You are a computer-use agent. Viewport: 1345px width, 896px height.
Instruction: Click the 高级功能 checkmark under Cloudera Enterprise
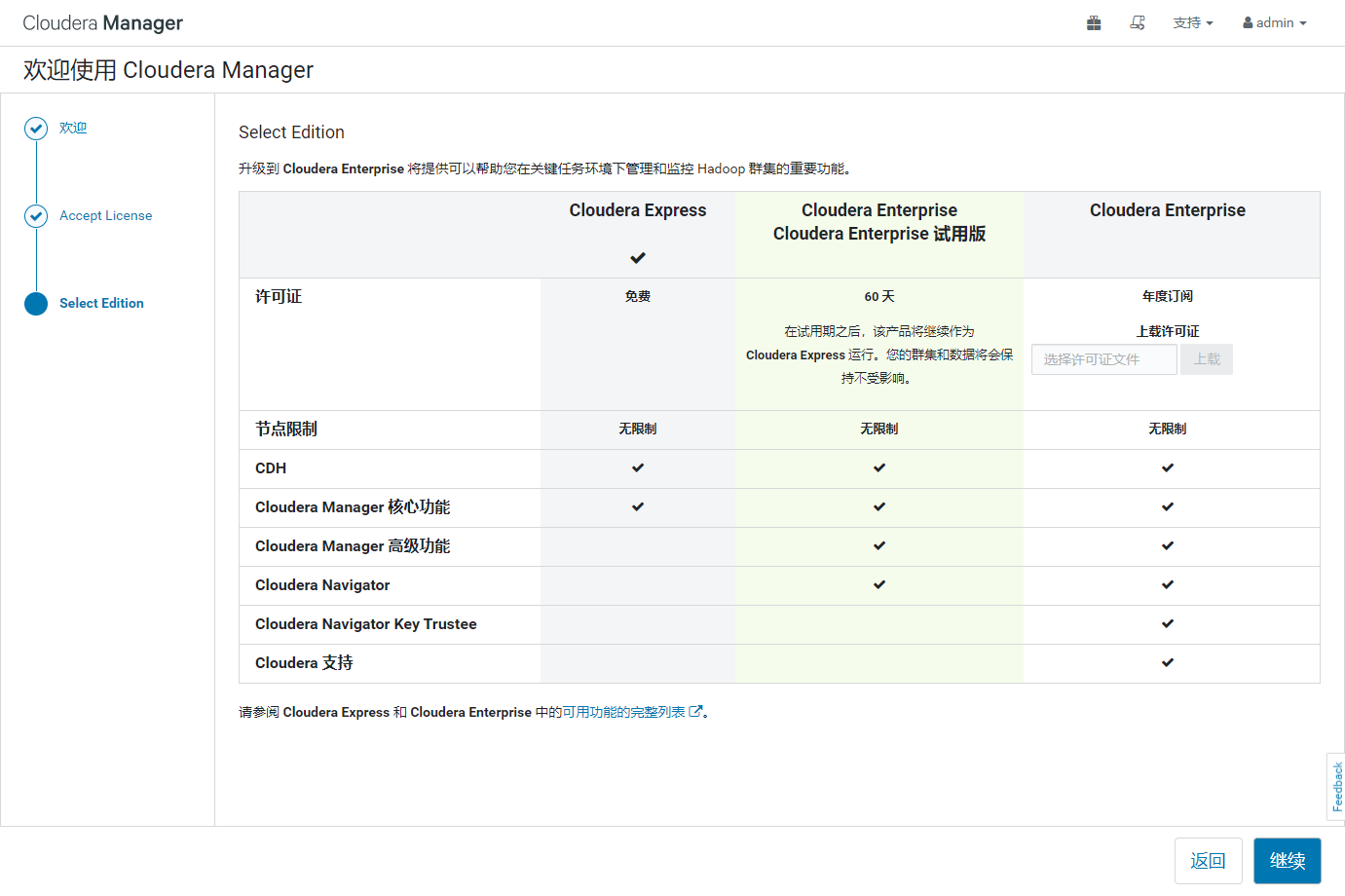point(1168,545)
